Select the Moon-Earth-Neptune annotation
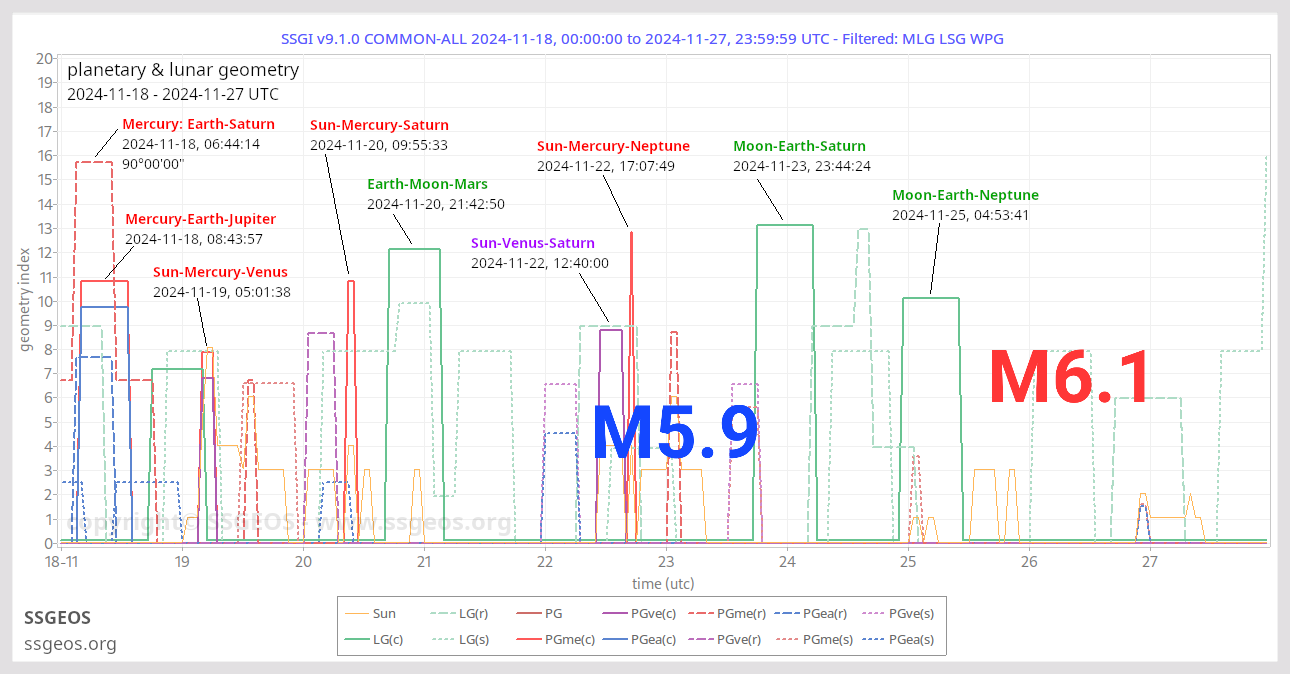 pyautogui.click(x=967, y=194)
